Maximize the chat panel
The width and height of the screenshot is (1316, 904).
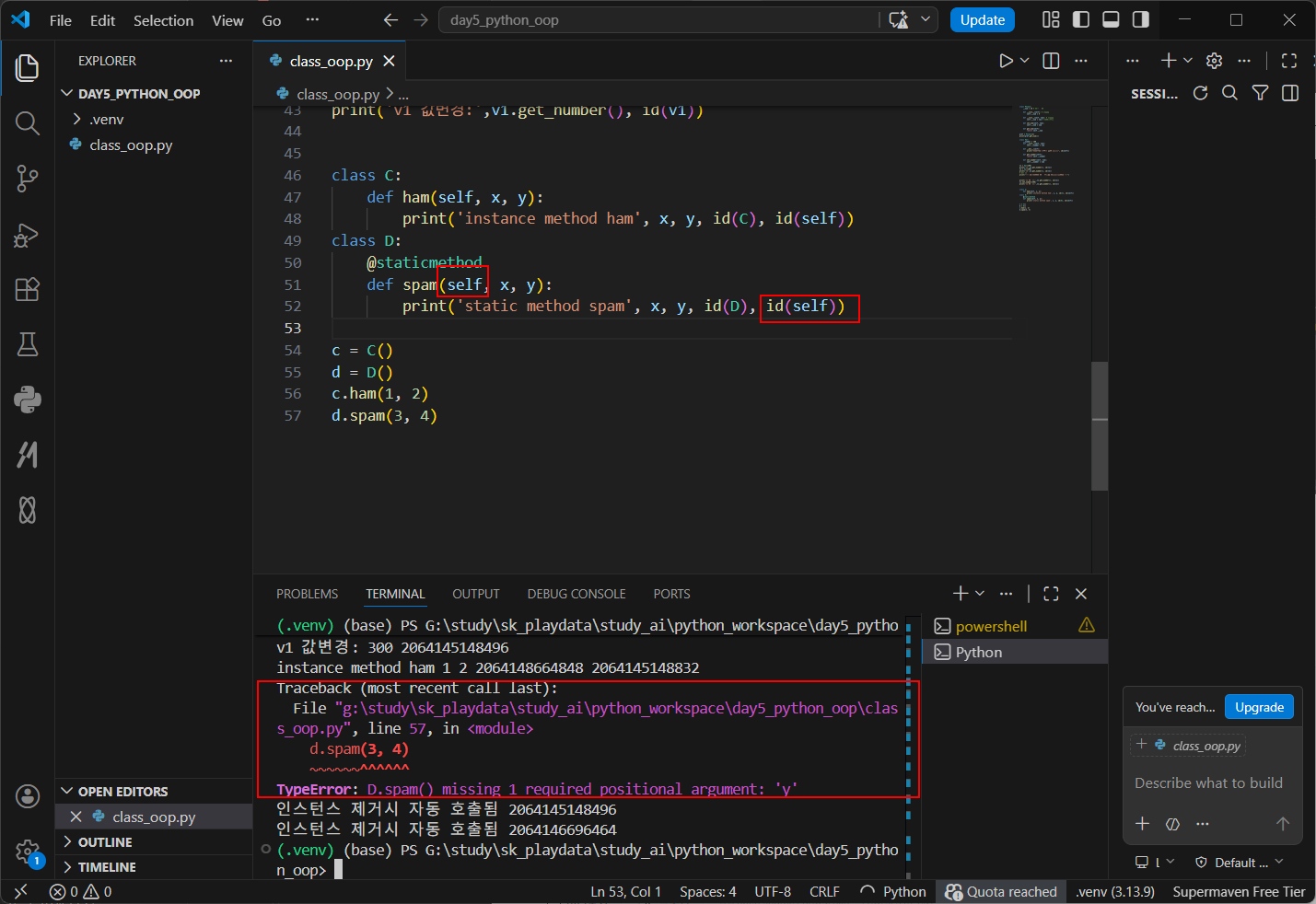tap(1289, 61)
